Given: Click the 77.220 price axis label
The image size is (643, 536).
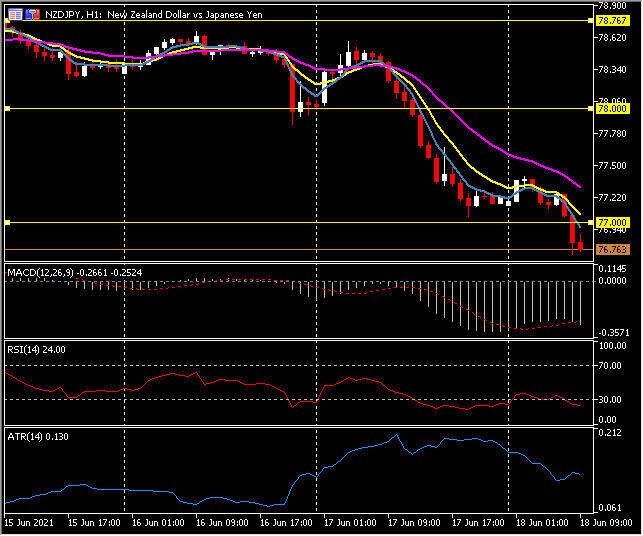Looking at the screenshot, I should pyautogui.click(x=612, y=198).
